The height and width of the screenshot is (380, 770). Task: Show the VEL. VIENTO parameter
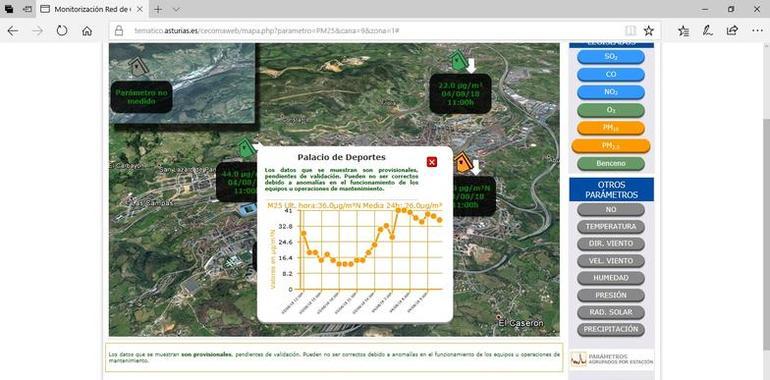(611, 261)
